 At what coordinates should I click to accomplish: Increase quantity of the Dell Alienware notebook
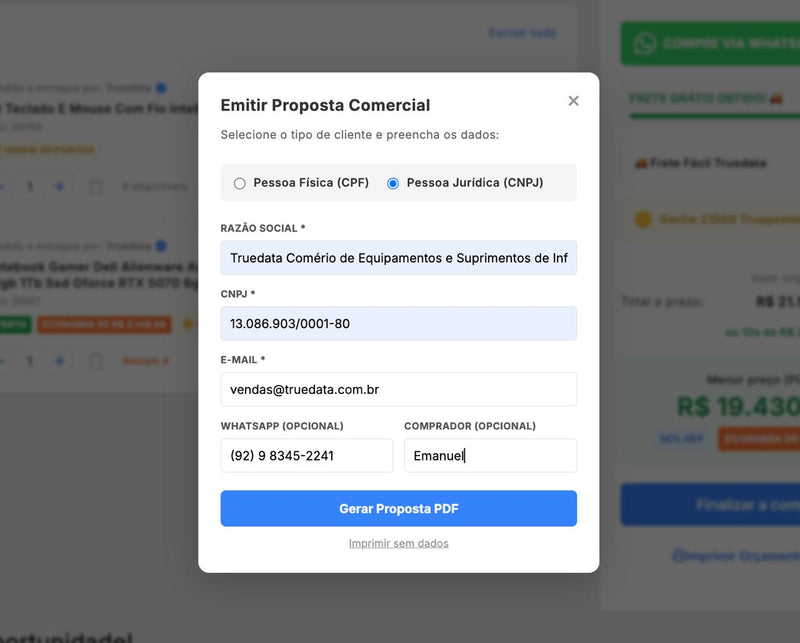[59, 361]
